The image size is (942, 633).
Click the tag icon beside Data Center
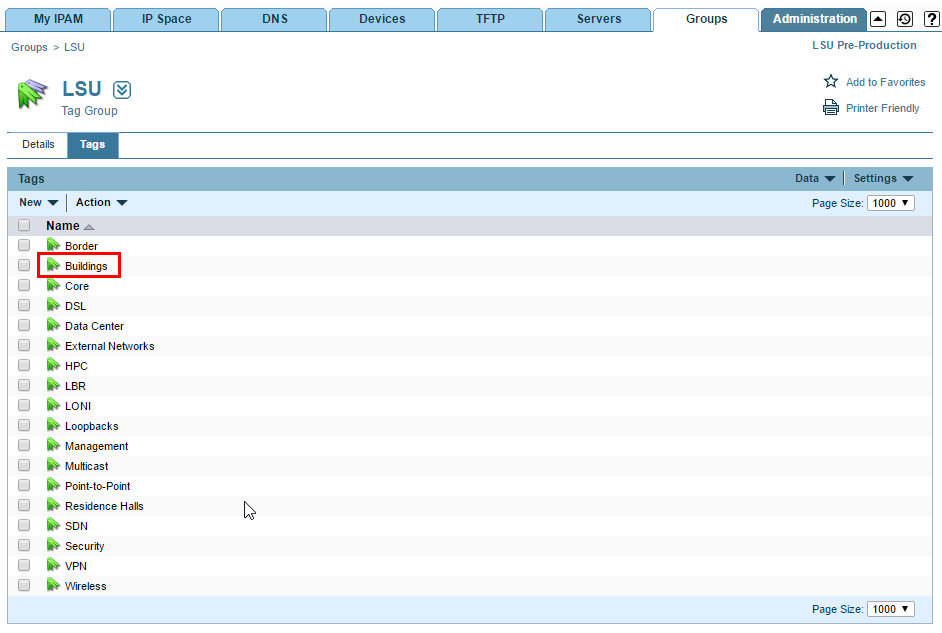coord(53,325)
